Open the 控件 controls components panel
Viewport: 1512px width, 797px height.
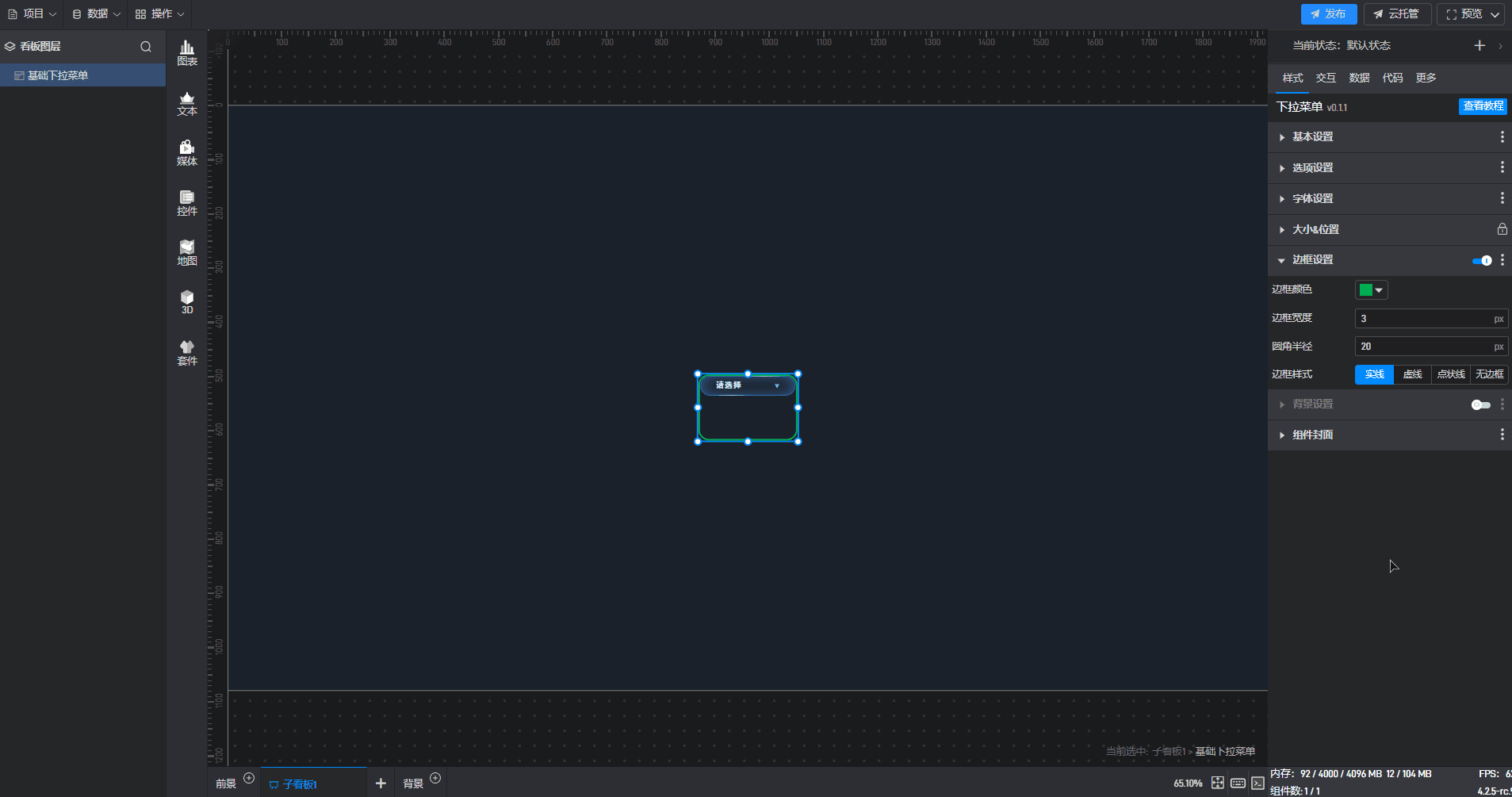187,203
